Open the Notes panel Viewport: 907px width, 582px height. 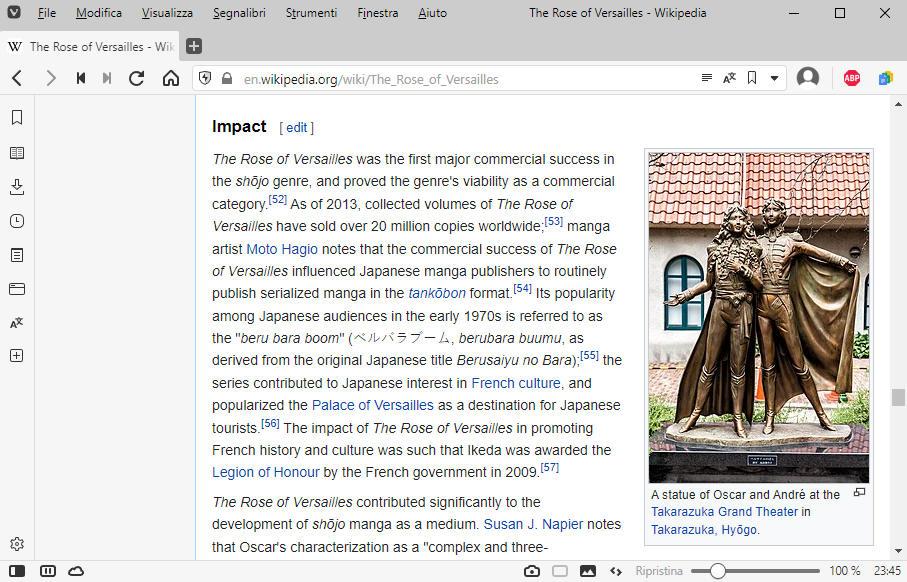[17, 255]
